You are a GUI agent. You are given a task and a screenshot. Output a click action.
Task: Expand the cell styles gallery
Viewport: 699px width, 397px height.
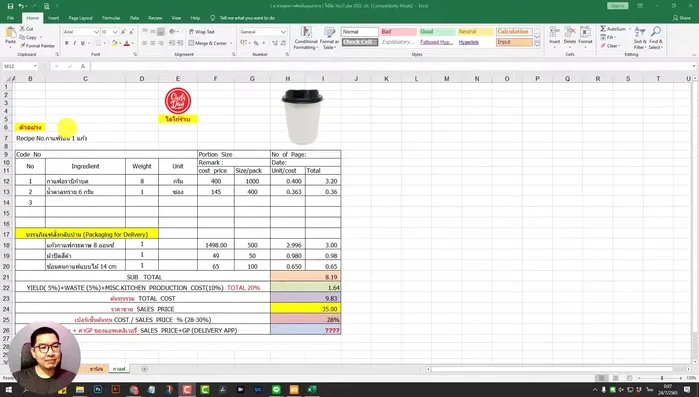tap(537, 45)
